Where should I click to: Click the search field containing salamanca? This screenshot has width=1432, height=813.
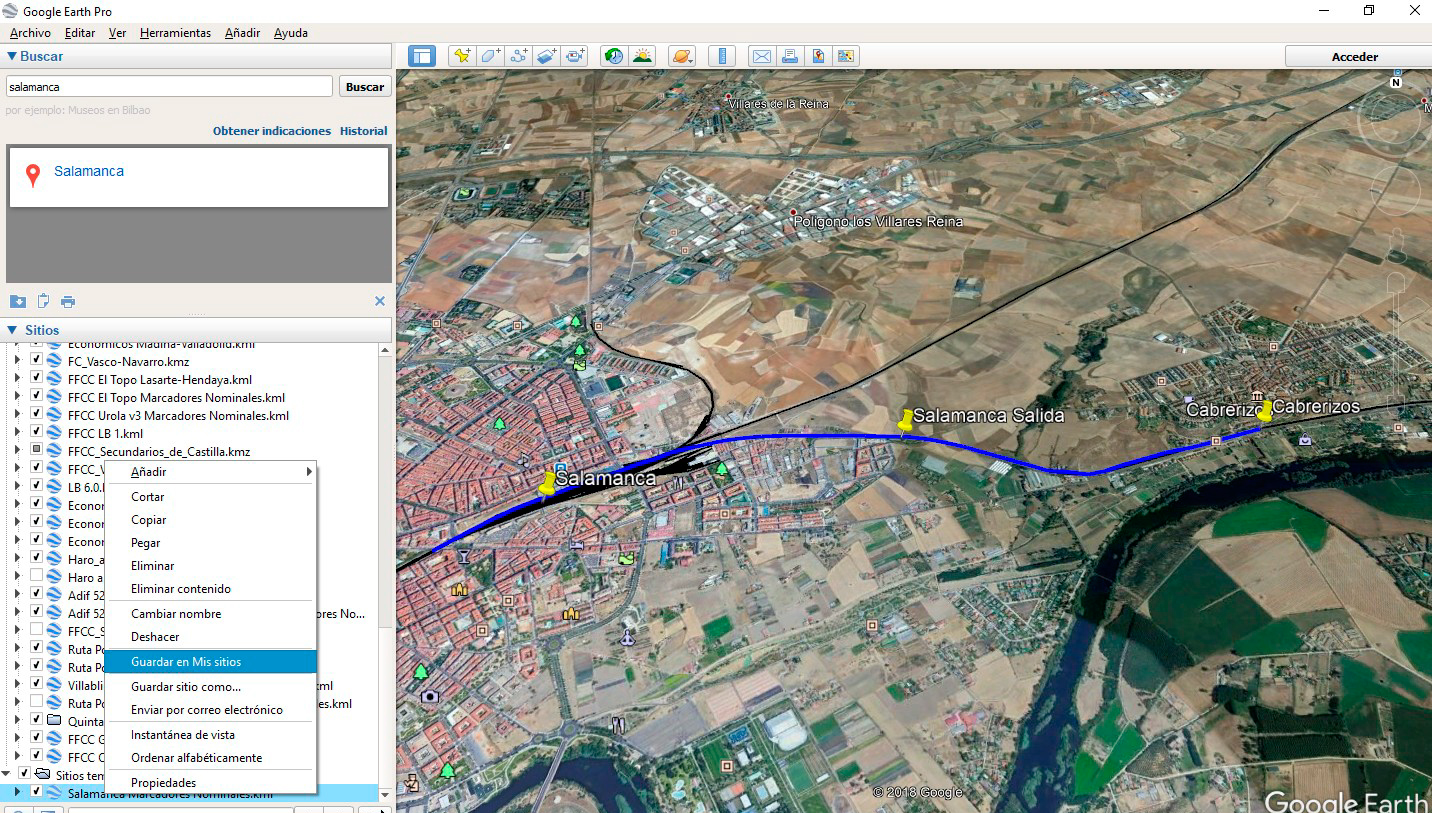click(x=169, y=87)
